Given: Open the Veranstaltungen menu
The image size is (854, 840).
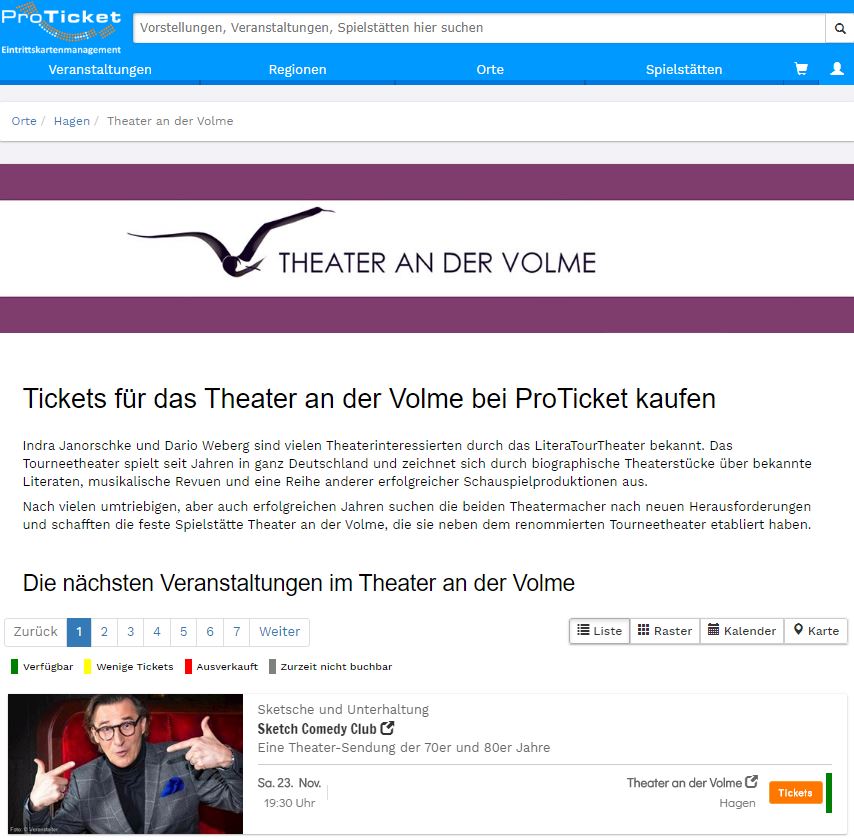Looking at the screenshot, I should [100, 70].
